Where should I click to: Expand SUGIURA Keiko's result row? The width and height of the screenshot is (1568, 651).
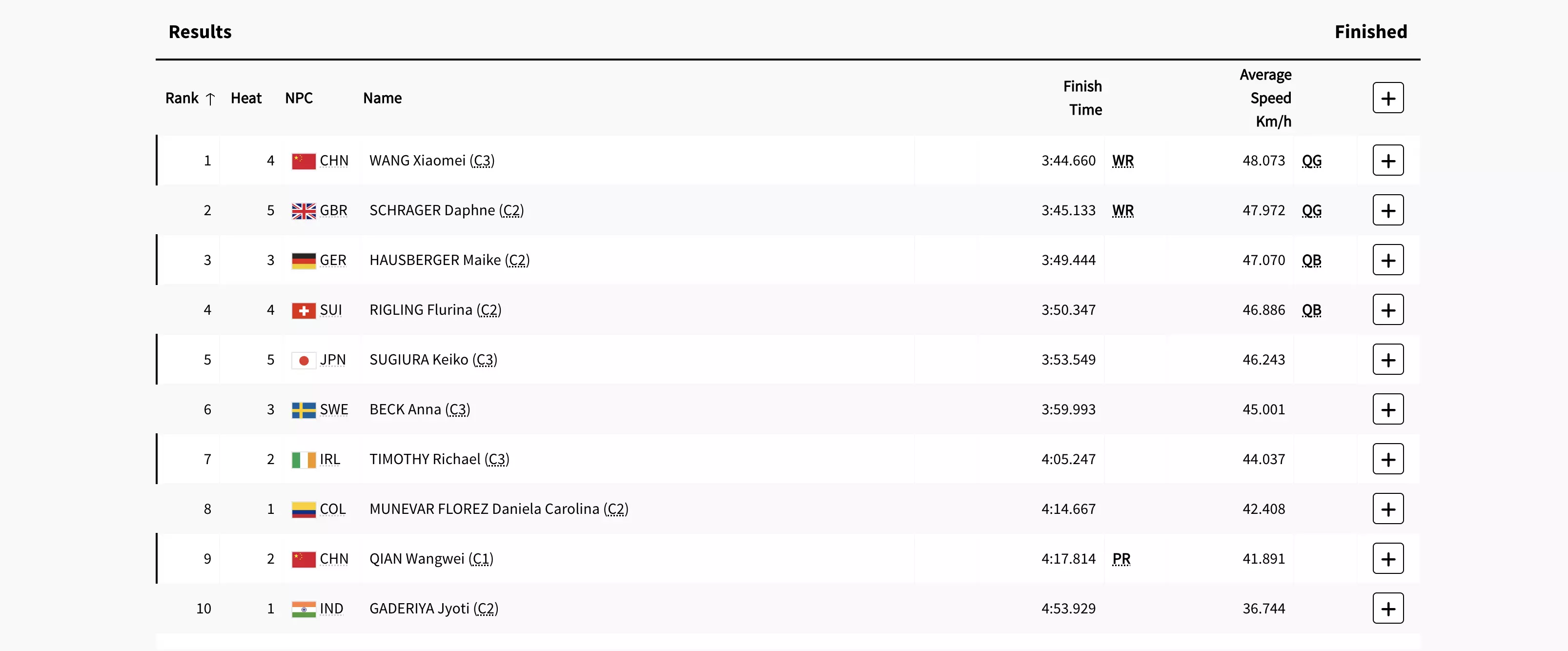(1387, 360)
